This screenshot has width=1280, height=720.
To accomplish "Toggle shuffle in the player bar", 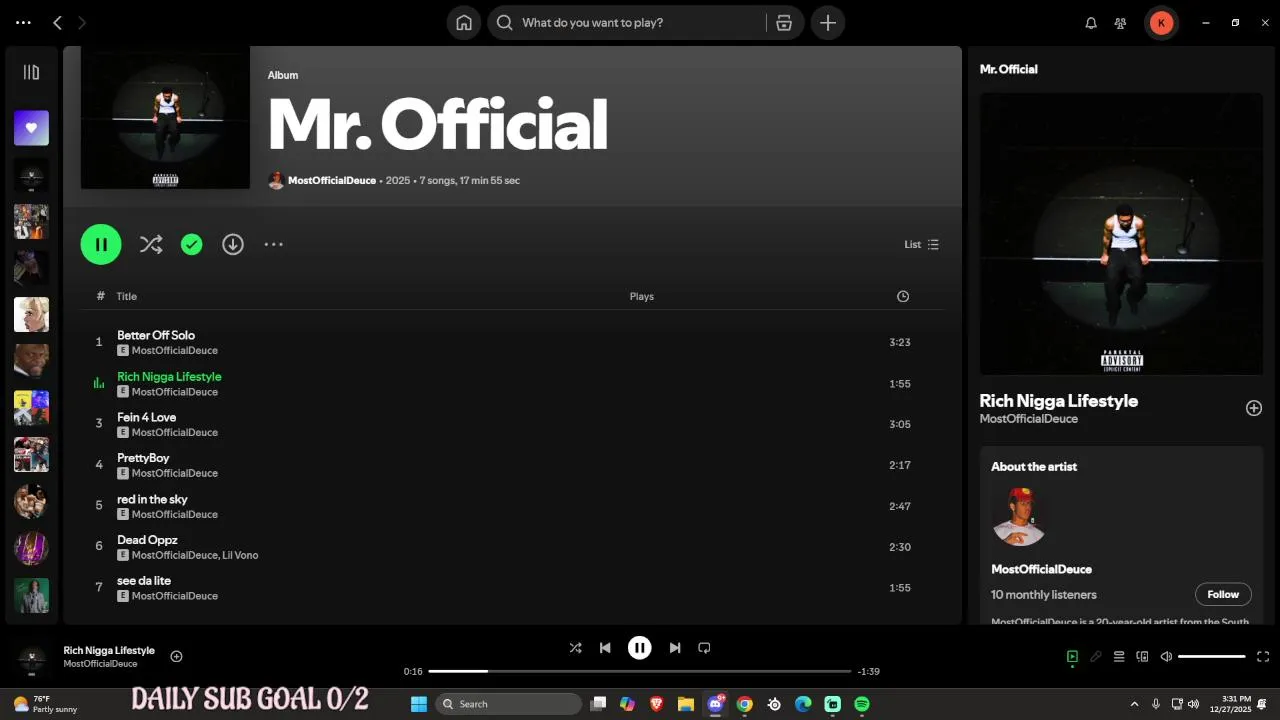I will click(575, 648).
